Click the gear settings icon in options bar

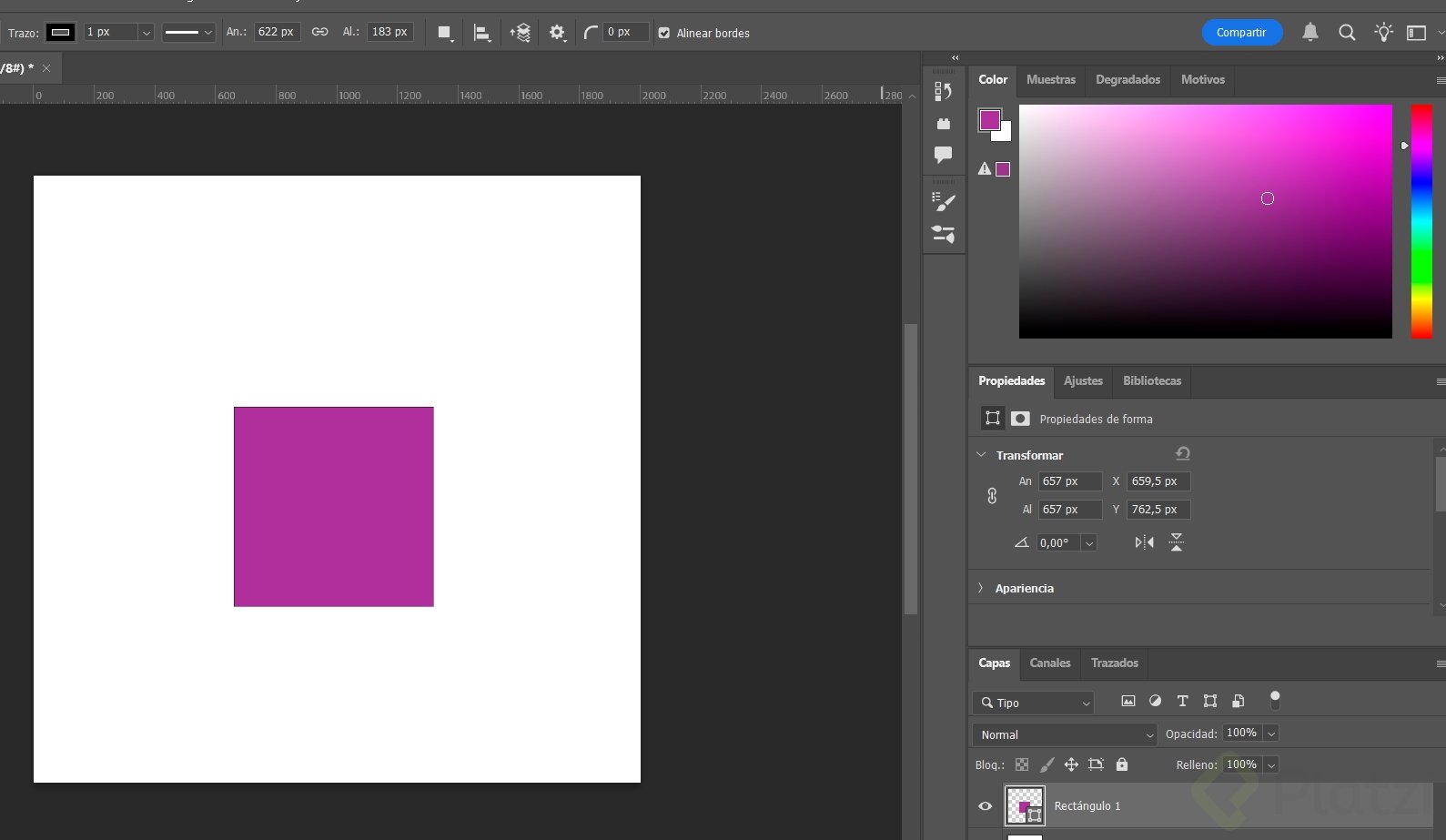[x=557, y=33]
